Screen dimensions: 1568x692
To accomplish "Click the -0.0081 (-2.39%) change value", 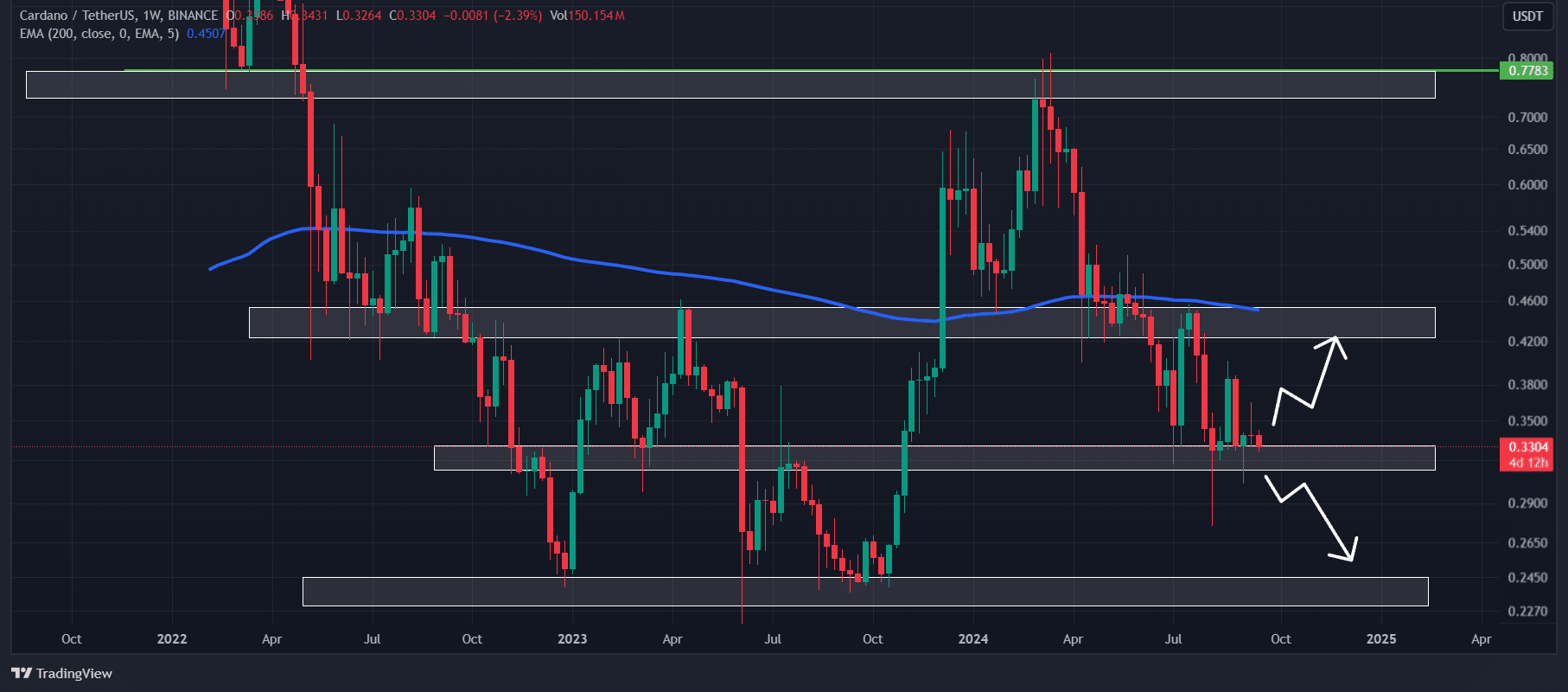I will point(493,16).
